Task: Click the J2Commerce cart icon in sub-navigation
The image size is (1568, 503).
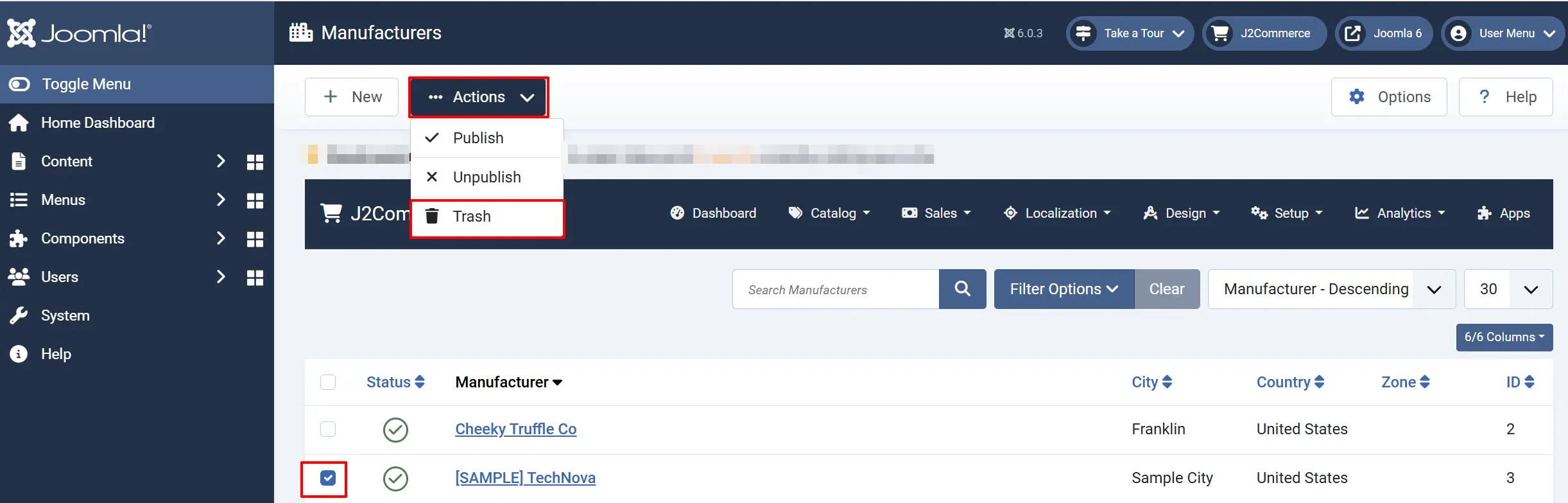Action: [x=331, y=213]
